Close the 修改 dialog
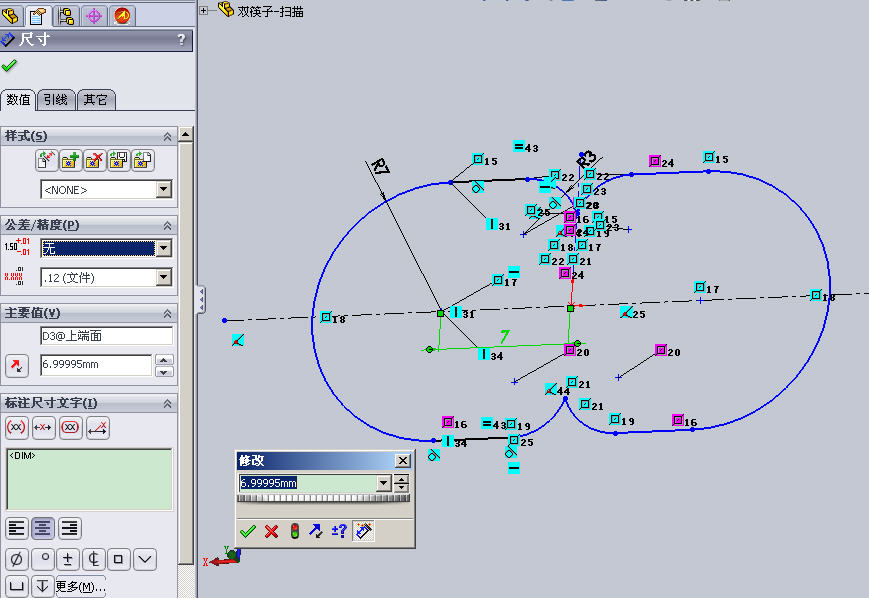The width and height of the screenshot is (869, 598). pos(403,461)
